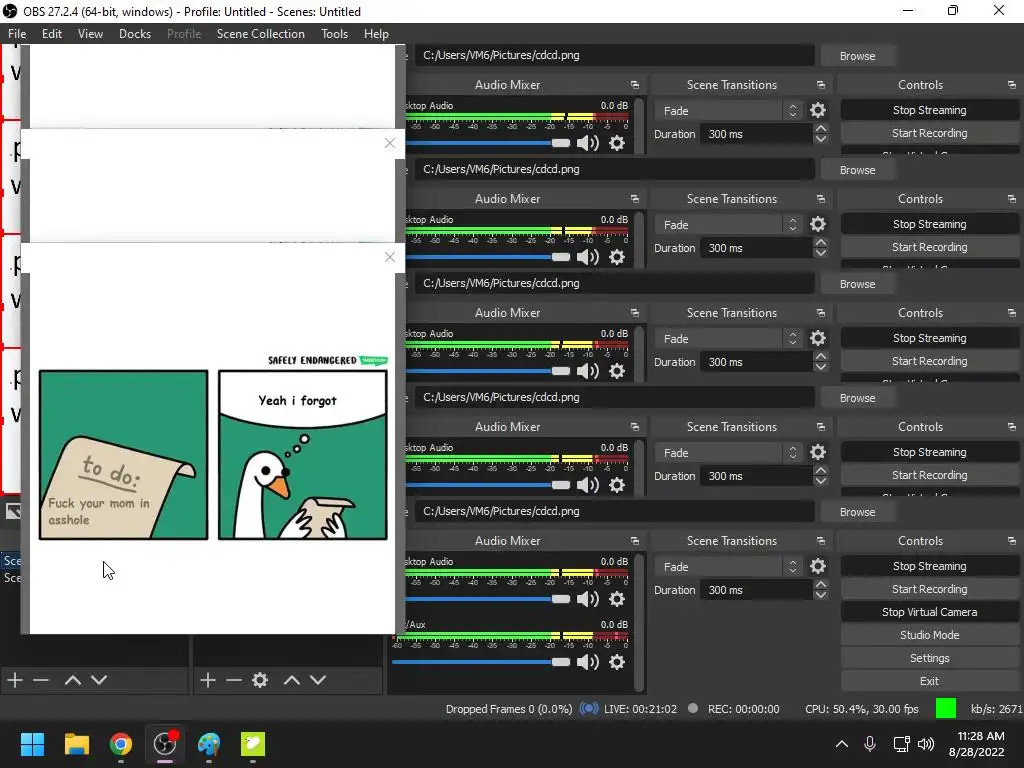The height and width of the screenshot is (768, 1024).
Task: Pop out the topmost Controls dock
Action: point(1012,85)
